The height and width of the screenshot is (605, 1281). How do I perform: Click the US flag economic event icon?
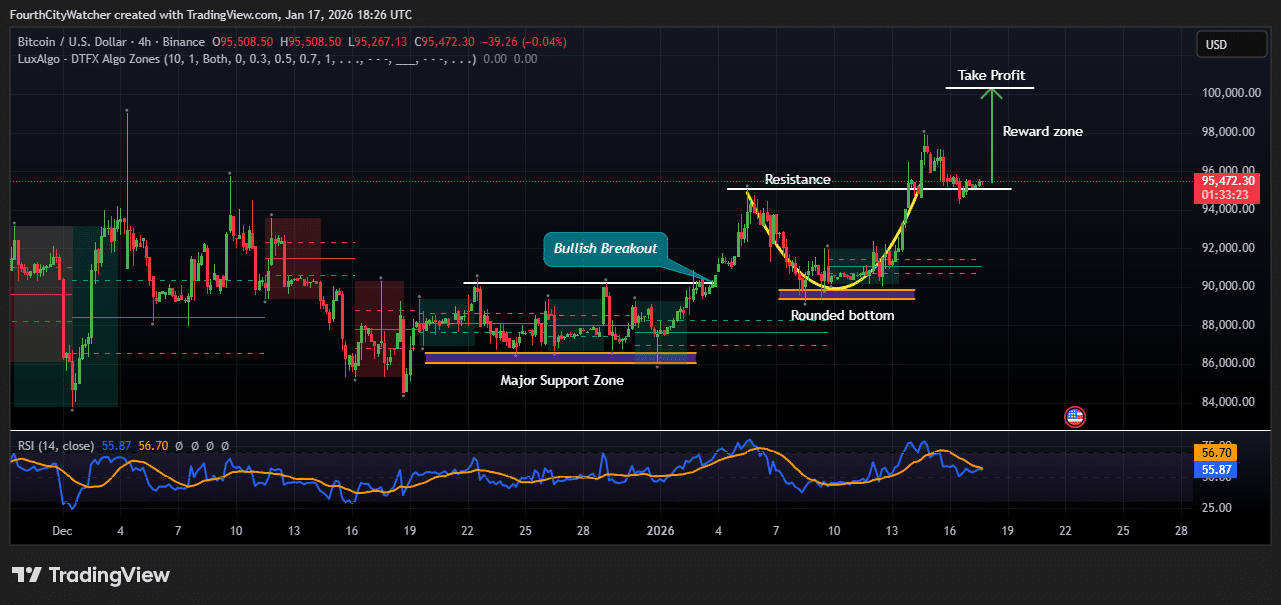1074,416
